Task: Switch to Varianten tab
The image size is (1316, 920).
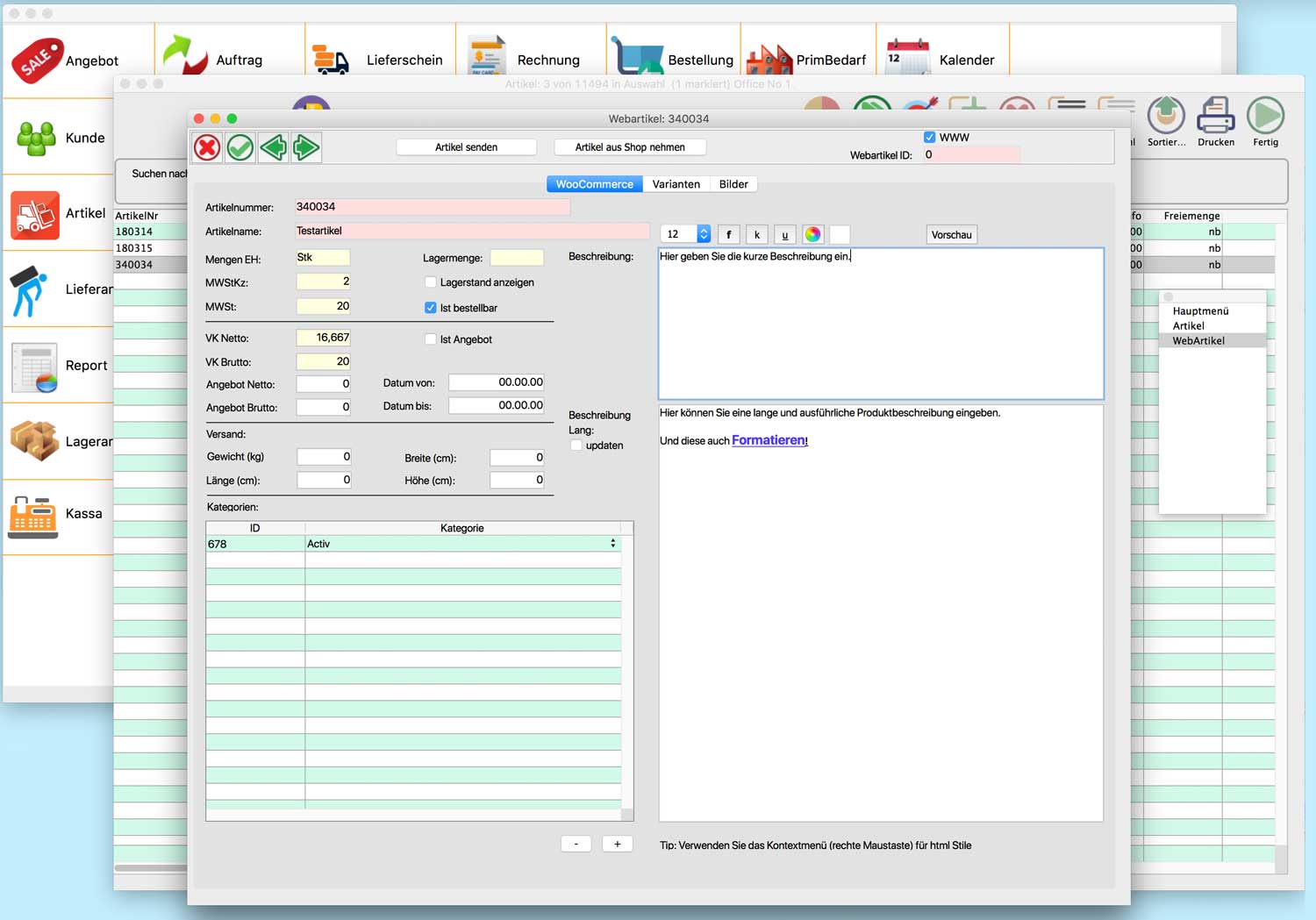Action: tap(676, 184)
